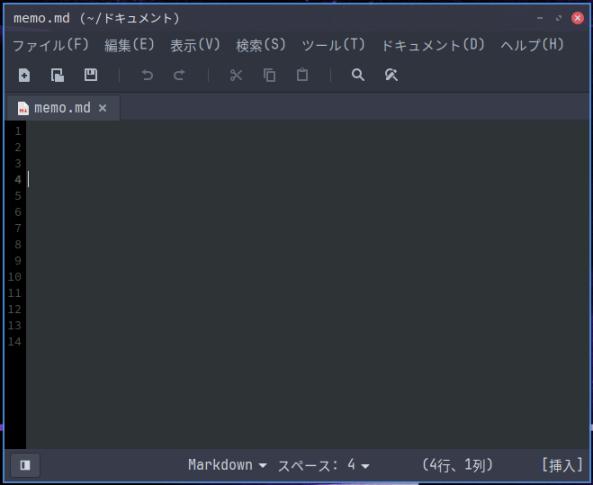The width and height of the screenshot is (593, 485).
Task: Open the ファイル(F) menu
Action: coord(51,45)
